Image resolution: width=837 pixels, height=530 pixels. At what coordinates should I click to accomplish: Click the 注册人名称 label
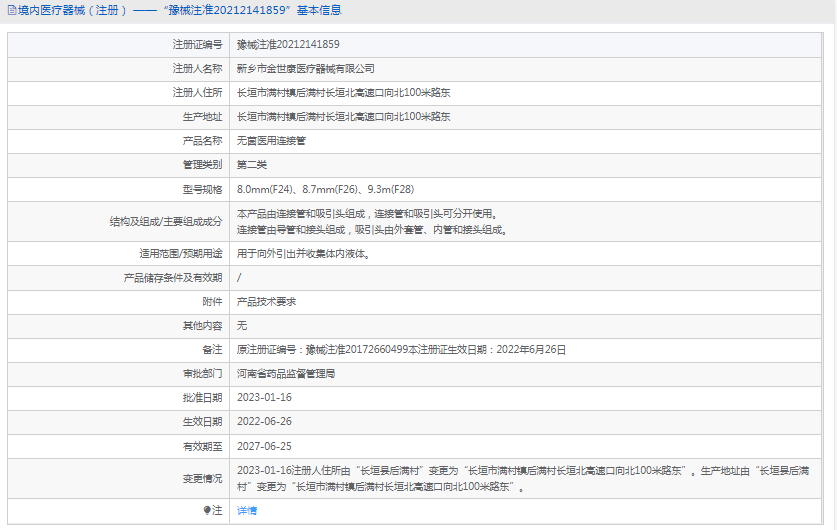198,69
